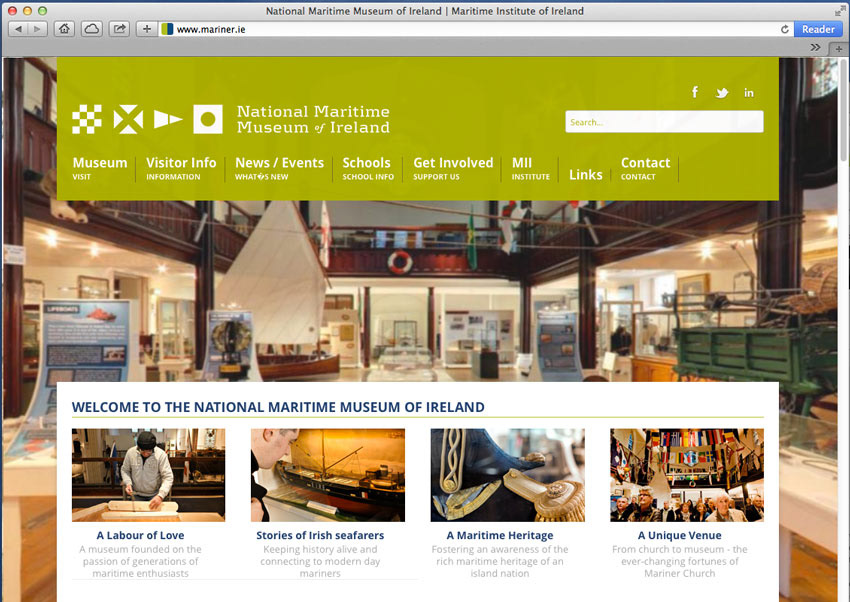
Task: Open the ship model thumbnail for Irish seafarers
Action: pos(328,475)
